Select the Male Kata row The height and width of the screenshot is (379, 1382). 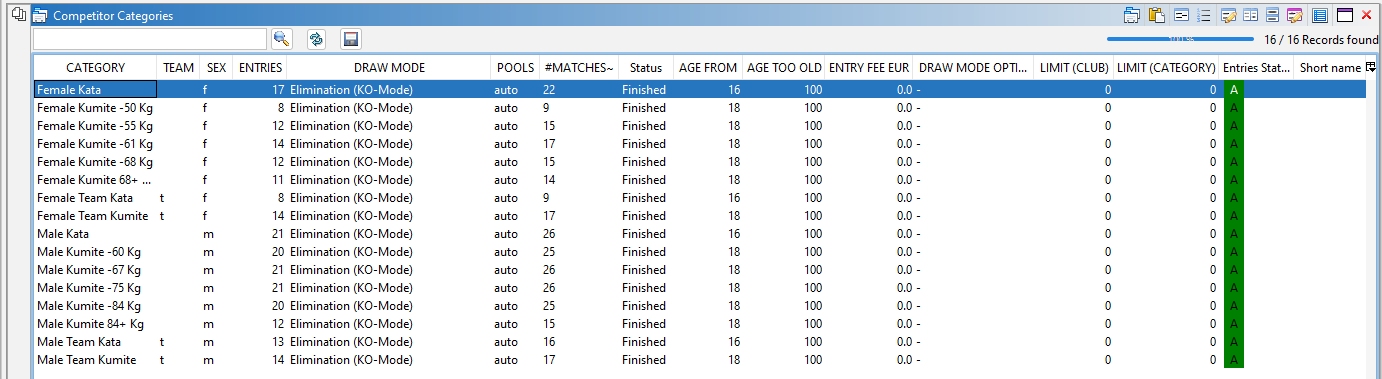pos(699,234)
